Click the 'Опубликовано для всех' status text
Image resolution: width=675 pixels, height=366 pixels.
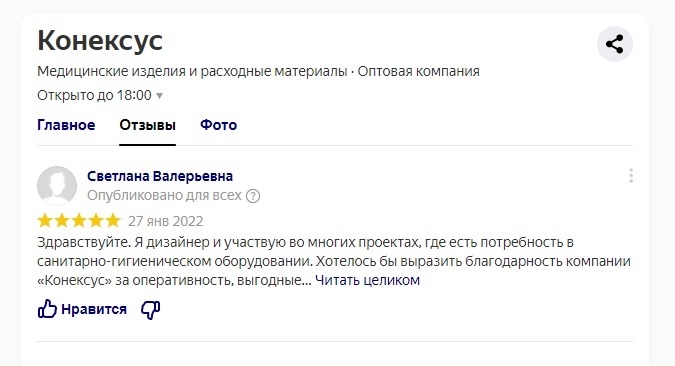(x=164, y=195)
